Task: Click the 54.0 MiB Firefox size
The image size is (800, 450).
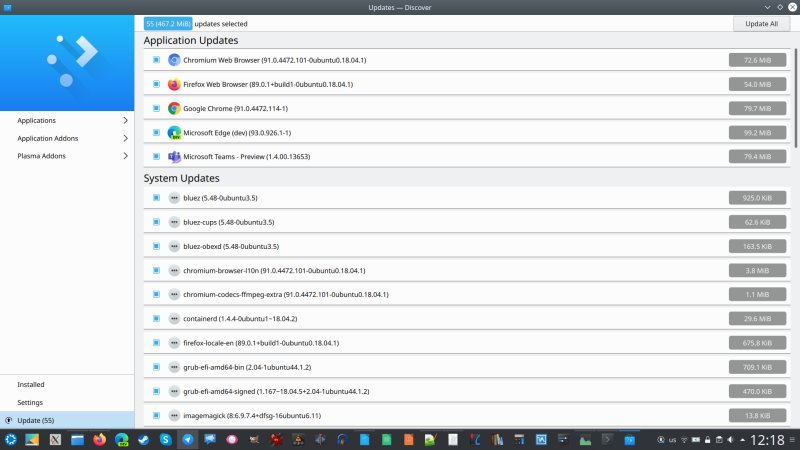Action: (757, 84)
